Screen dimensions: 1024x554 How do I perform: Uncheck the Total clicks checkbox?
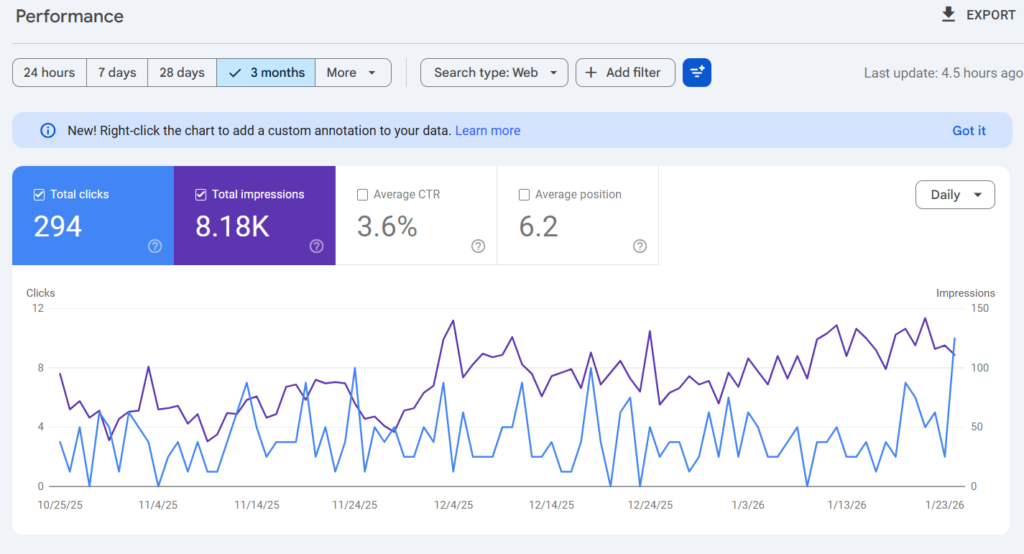click(39, 195)
